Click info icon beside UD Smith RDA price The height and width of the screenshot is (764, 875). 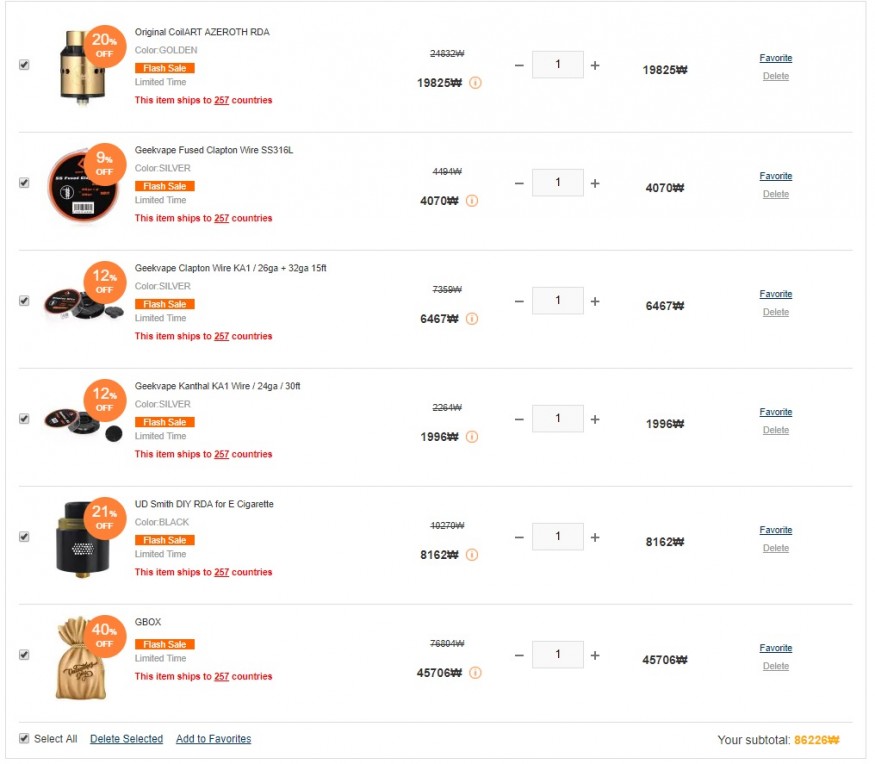click(472, 555)
